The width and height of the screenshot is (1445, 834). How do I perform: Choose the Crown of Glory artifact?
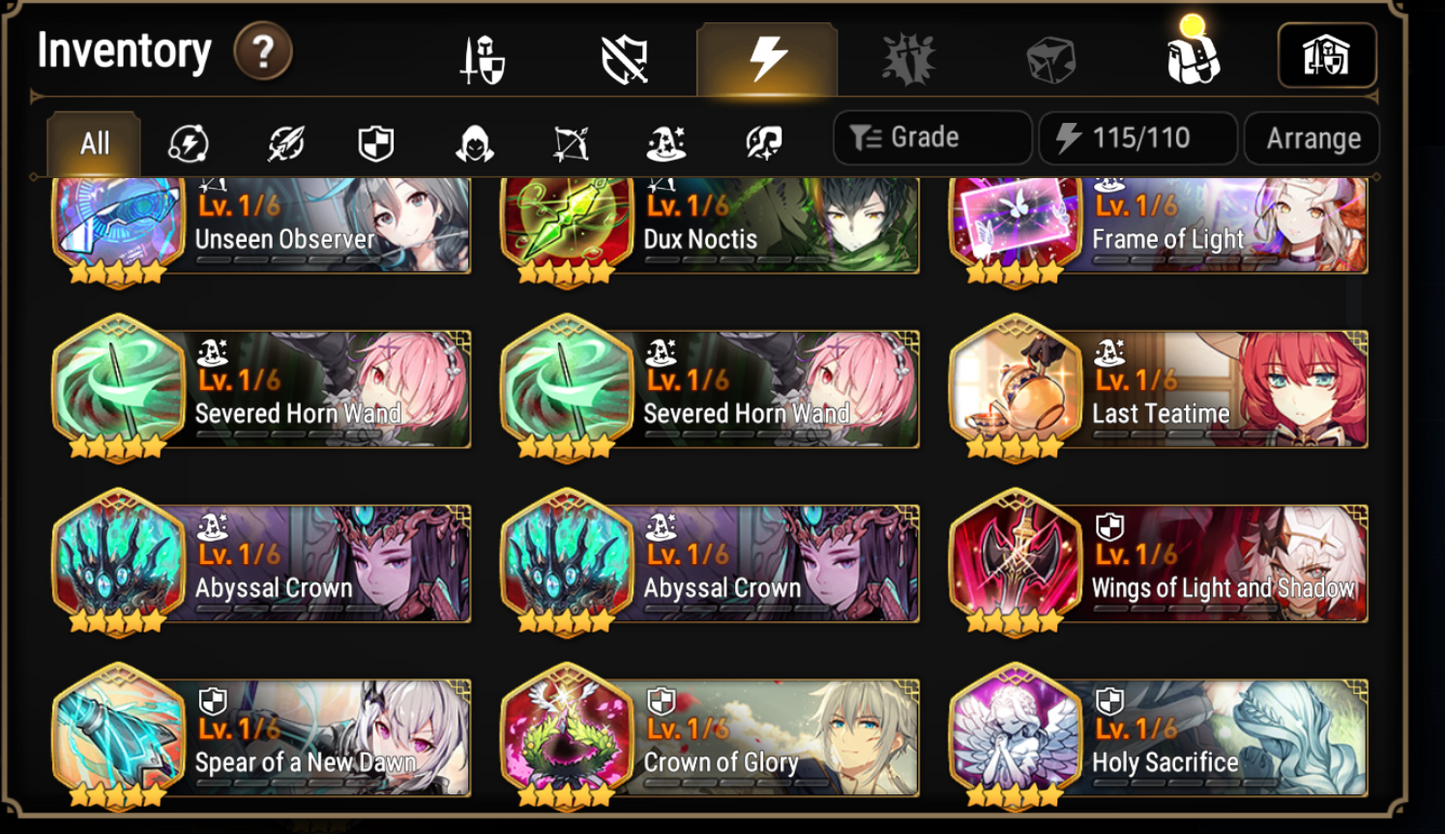710,737
